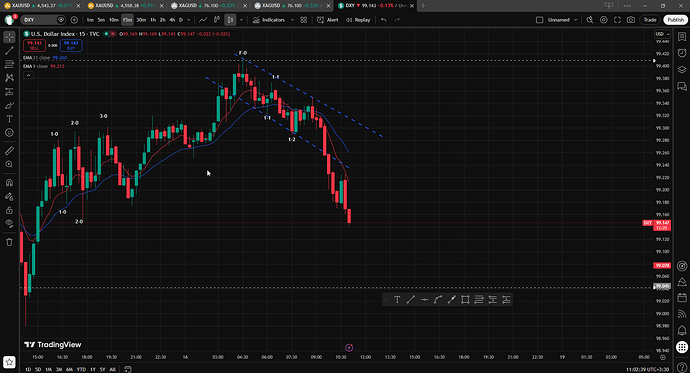Toggle hide all drawings eye icon
690x373 pixels.
tap(9, 223)
